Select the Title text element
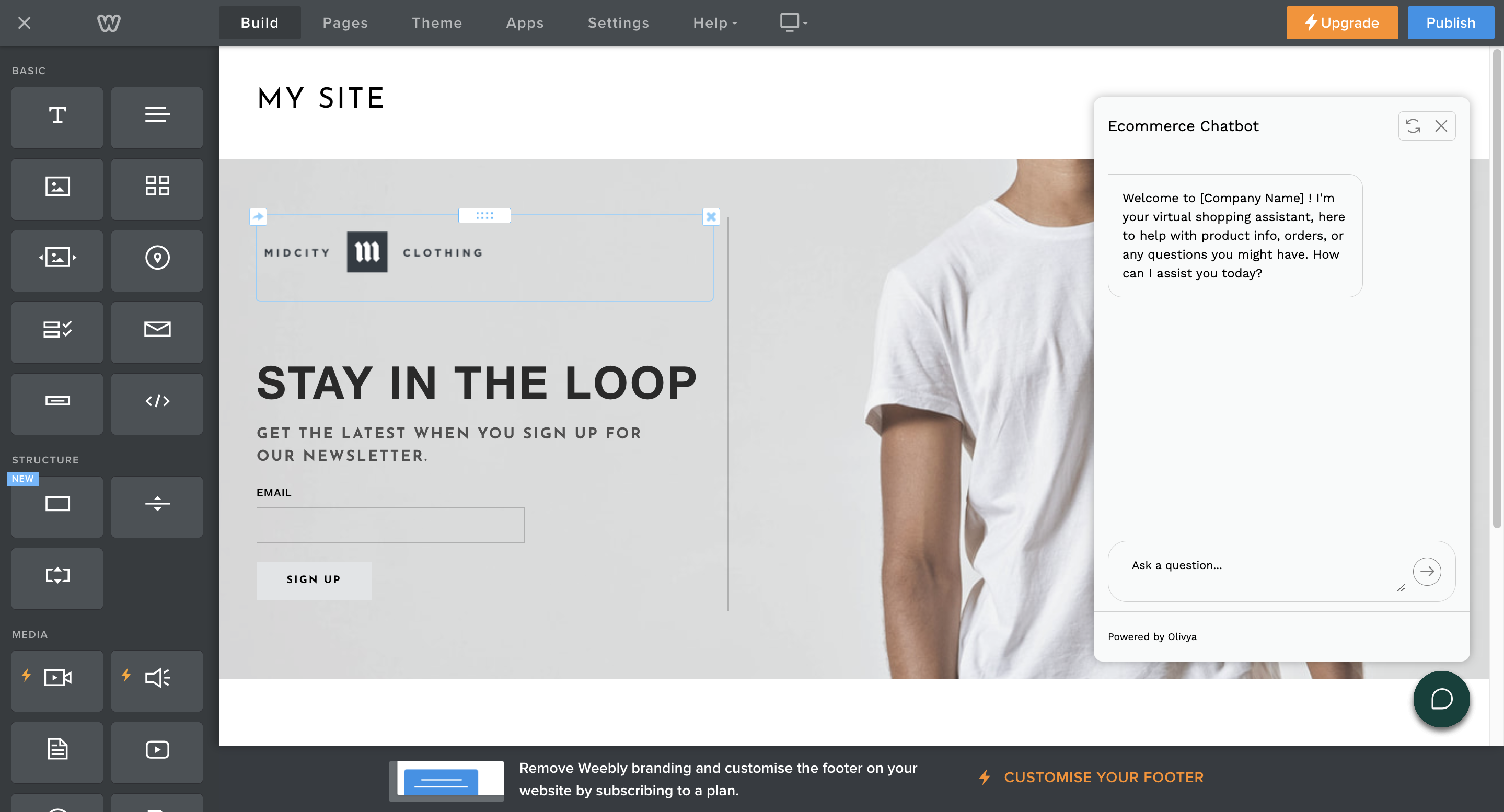This screenshot has width=1504, height=812. [57, 118]
